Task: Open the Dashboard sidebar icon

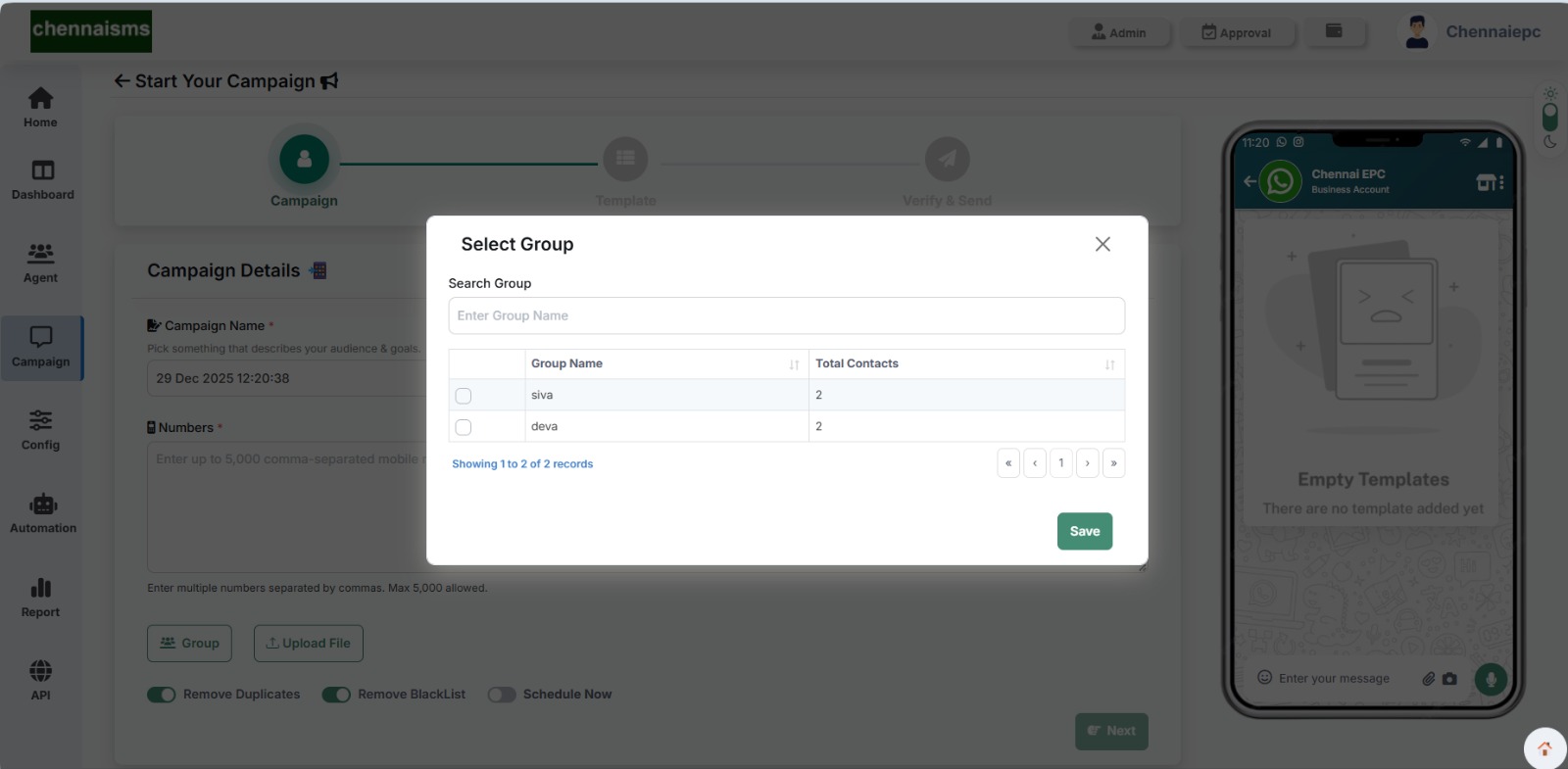Action: coord(42,179)
